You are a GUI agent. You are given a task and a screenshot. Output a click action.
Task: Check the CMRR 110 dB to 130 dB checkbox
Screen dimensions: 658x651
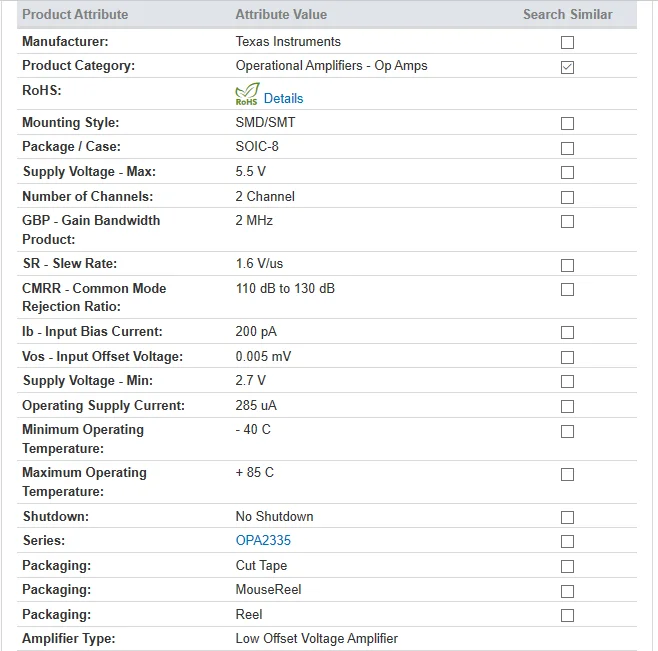coord(567,290)
